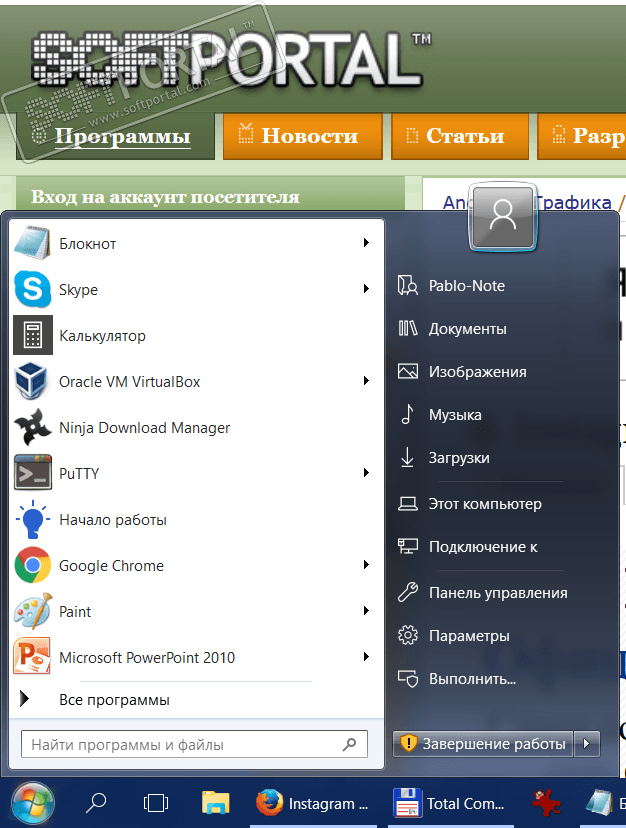Launch PuTTY terminal icon
Screen dimensions: 626x828
(x=32, y=473)
